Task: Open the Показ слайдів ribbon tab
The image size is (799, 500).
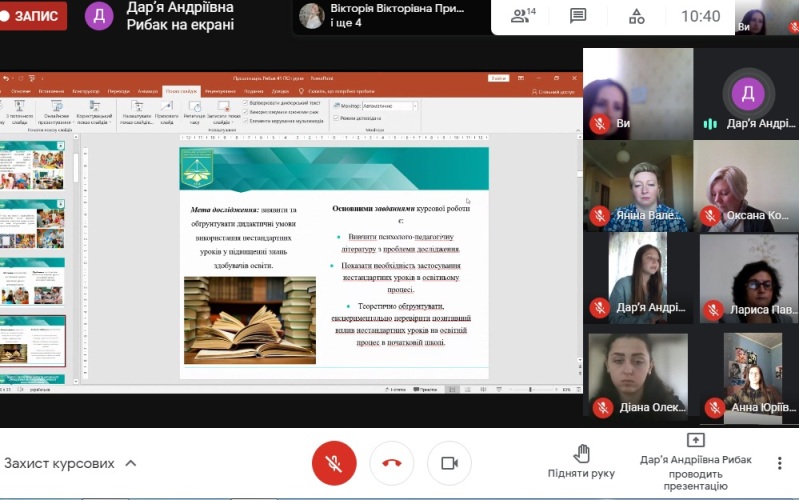Action: (x=181, y=91)
